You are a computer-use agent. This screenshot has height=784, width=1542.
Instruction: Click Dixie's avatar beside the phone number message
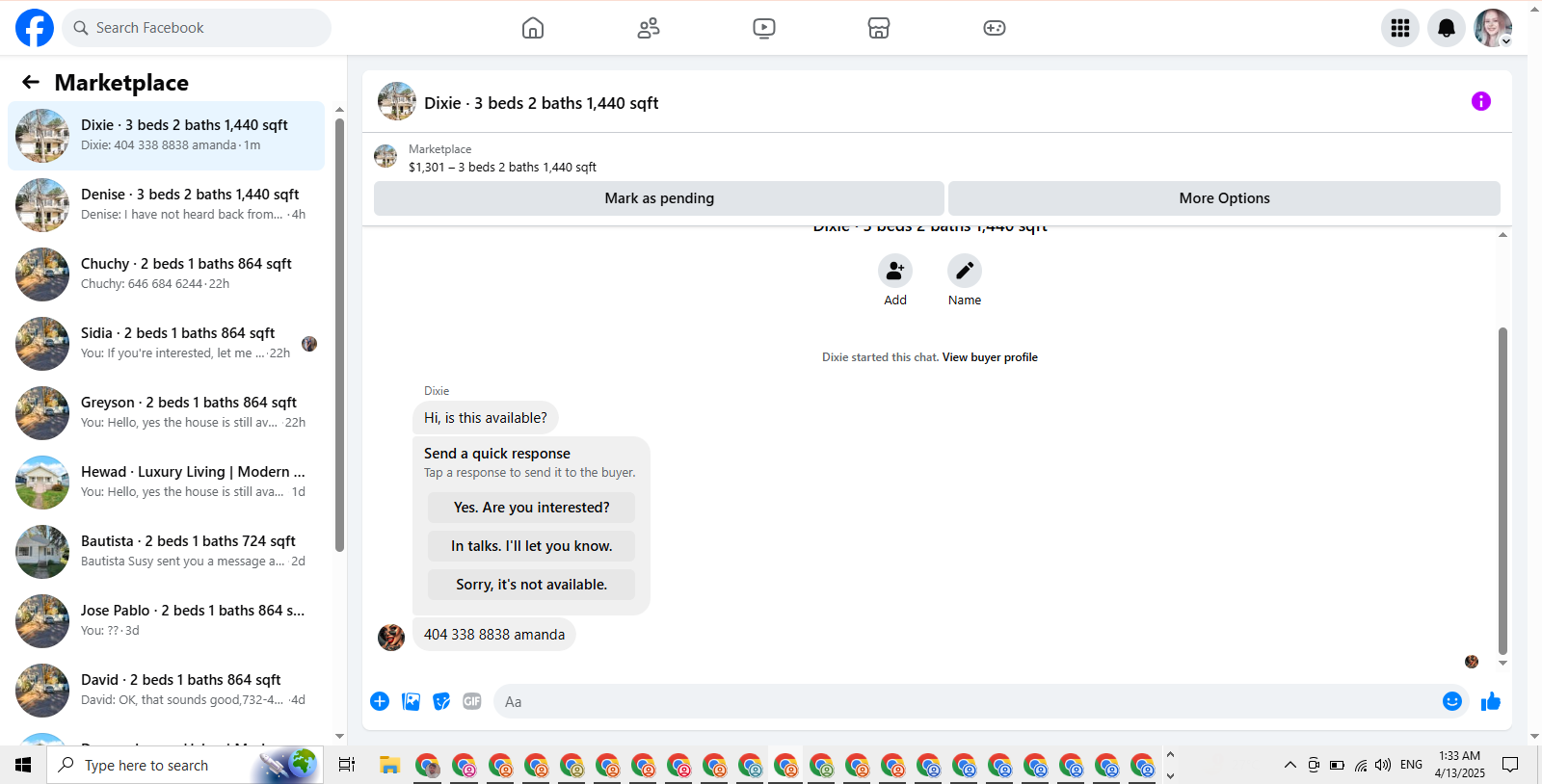tap(391, 638)
